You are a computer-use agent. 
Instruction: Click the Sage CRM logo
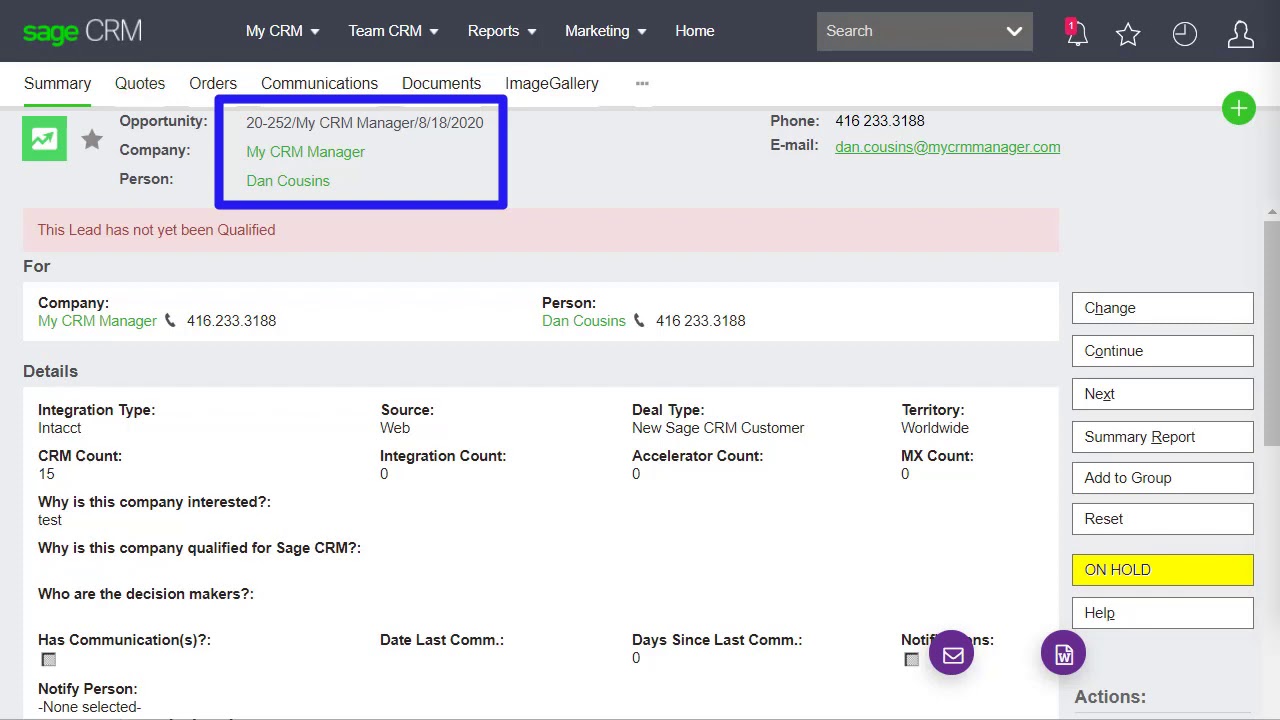pos(82,32)
